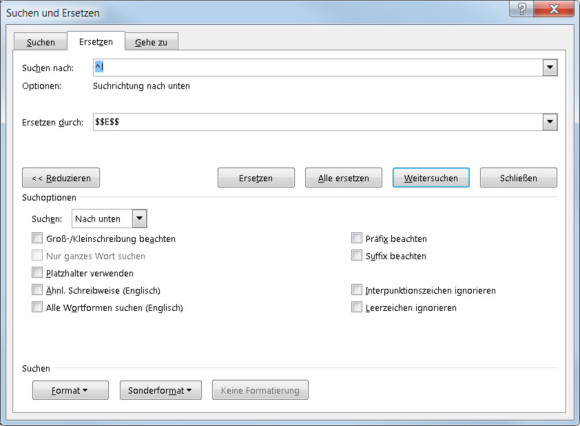Click the help question mark icon
580x426 pixels.
pos(522,9)
